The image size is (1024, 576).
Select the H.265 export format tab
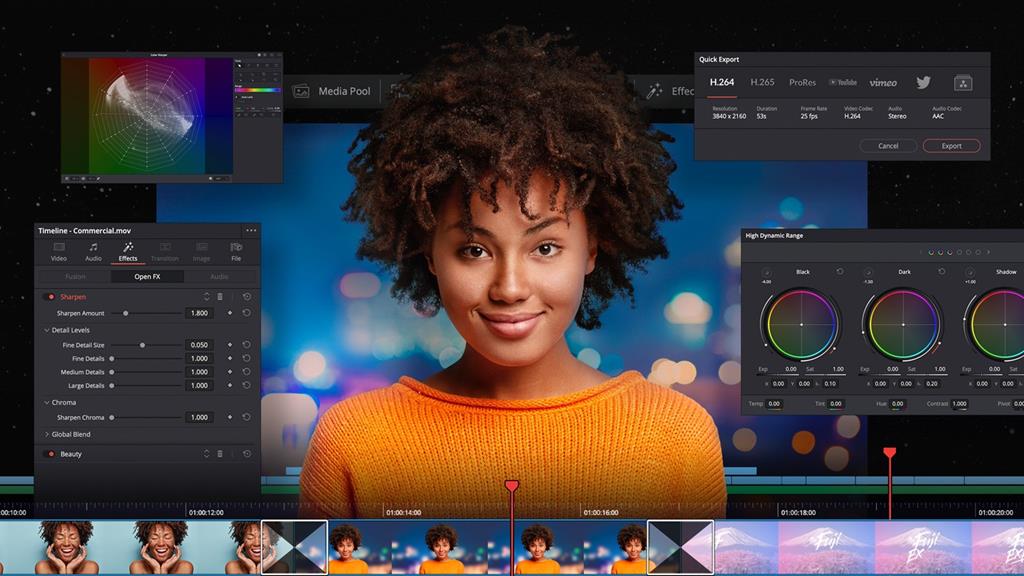click(762, 82)
